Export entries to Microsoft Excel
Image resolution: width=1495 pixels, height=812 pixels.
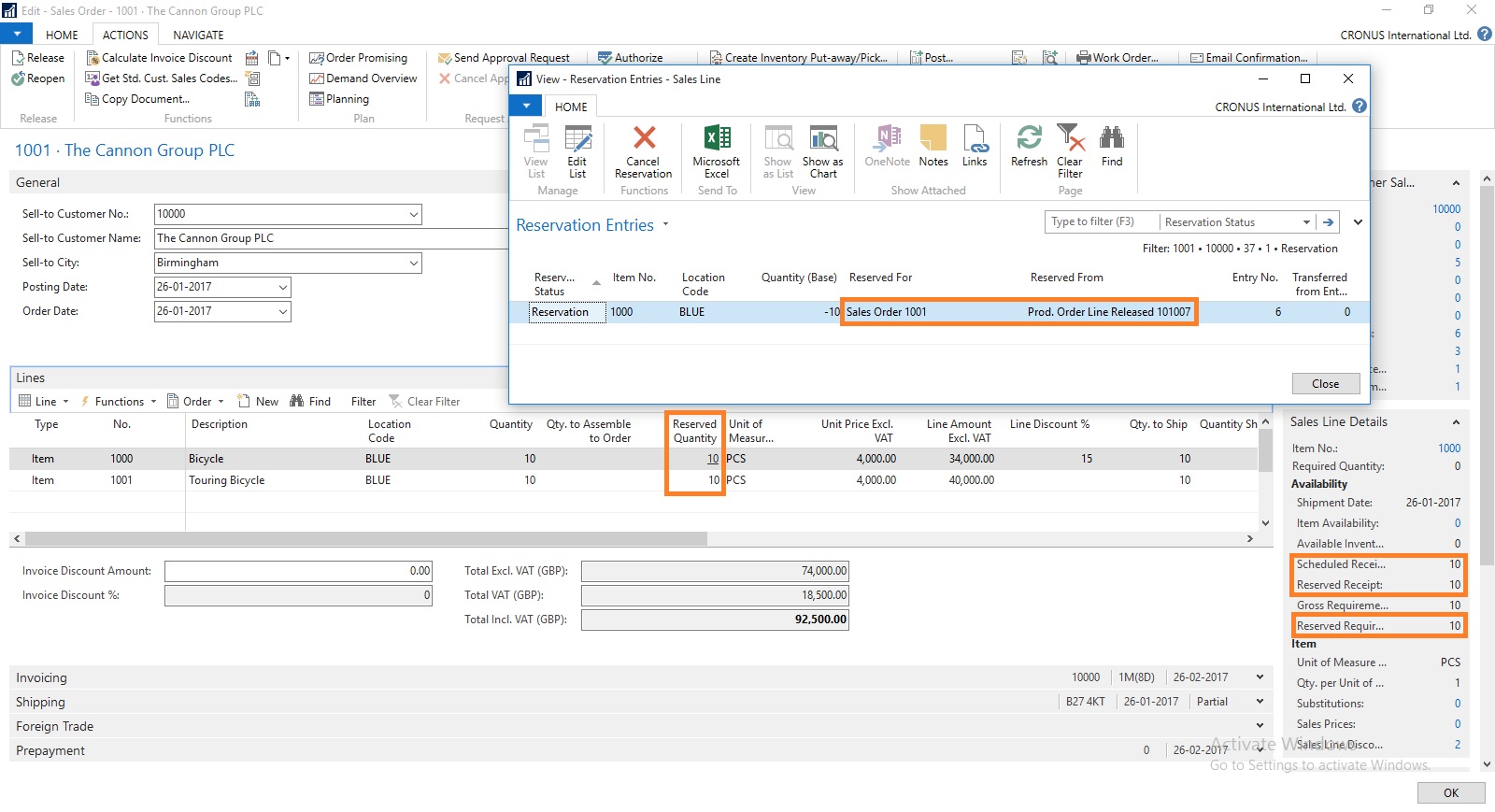tap(717, 139)
